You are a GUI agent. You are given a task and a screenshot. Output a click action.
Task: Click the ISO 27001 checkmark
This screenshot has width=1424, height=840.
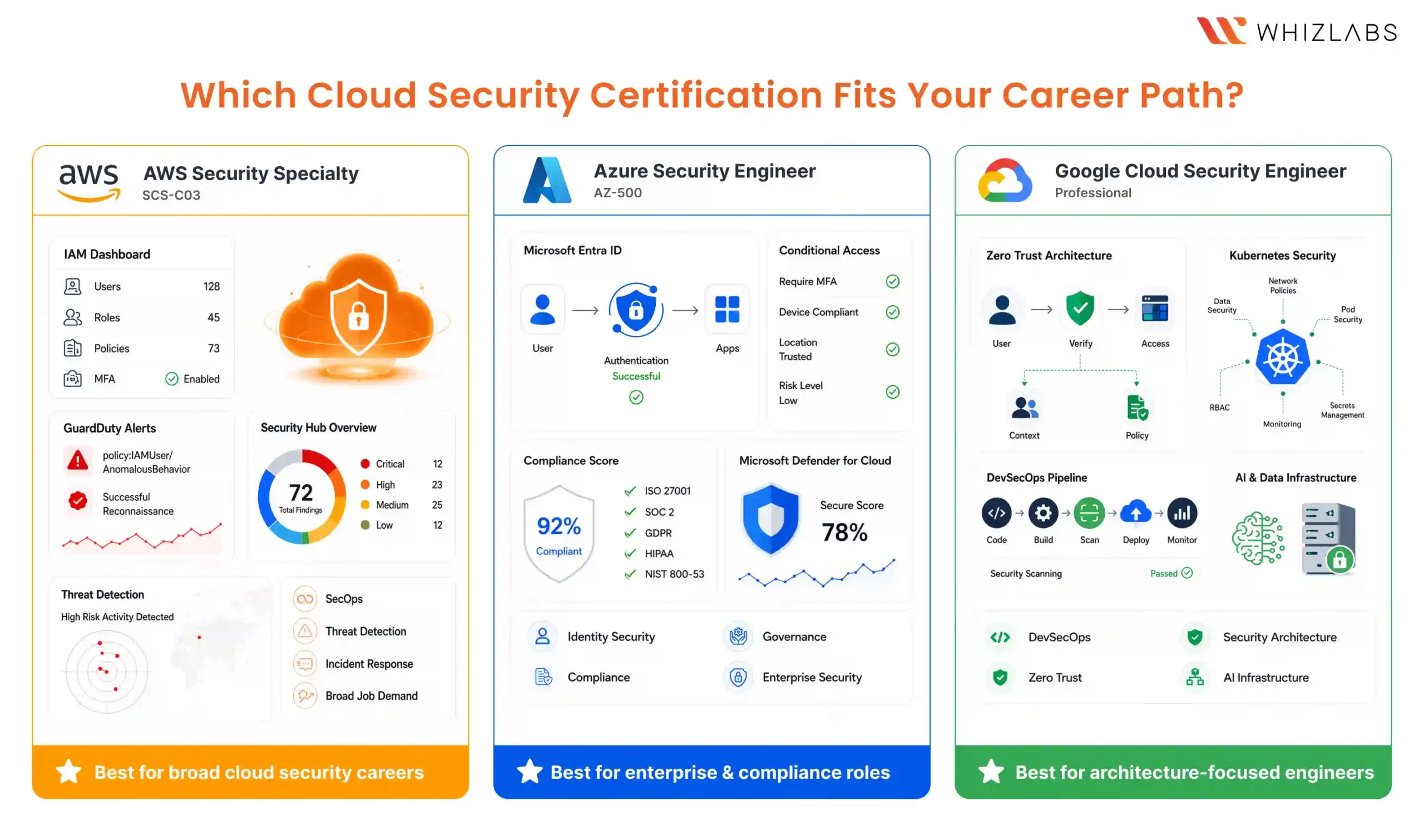pyautogui.click(x=630, y=491)
